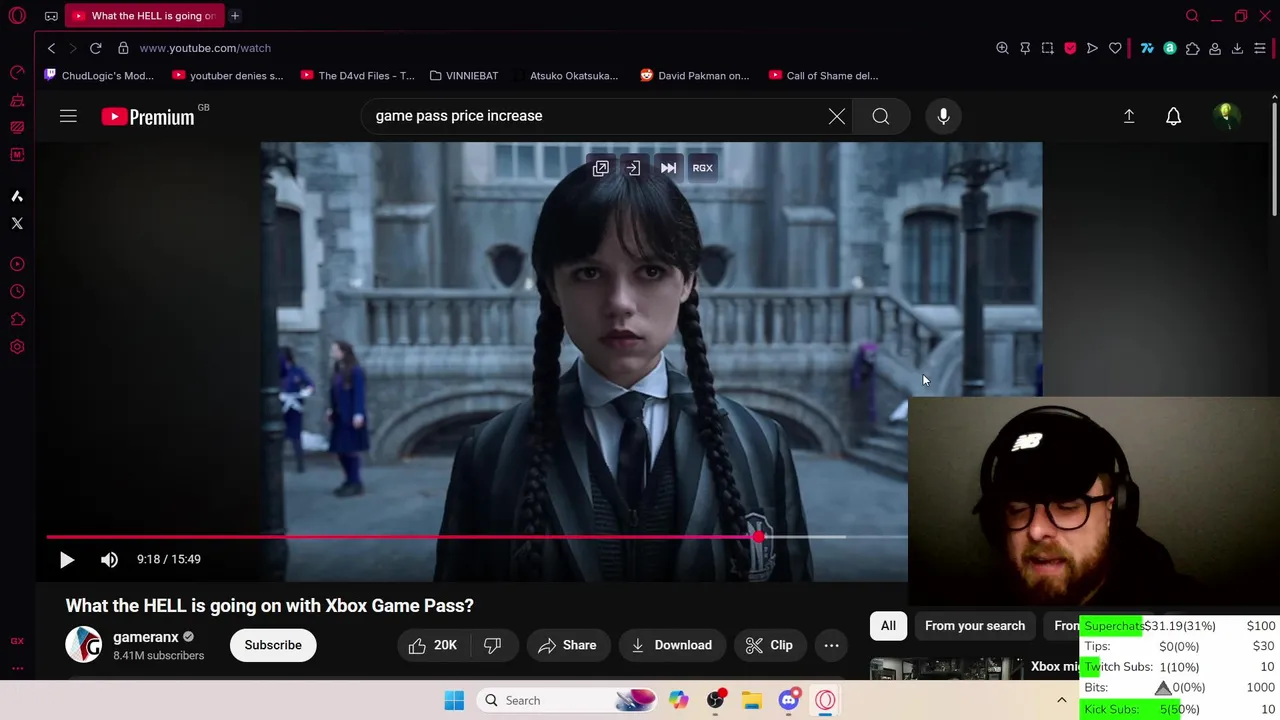Mute the video volume speaker
This screenshot has height=720, width=1280.
(110, 560)
